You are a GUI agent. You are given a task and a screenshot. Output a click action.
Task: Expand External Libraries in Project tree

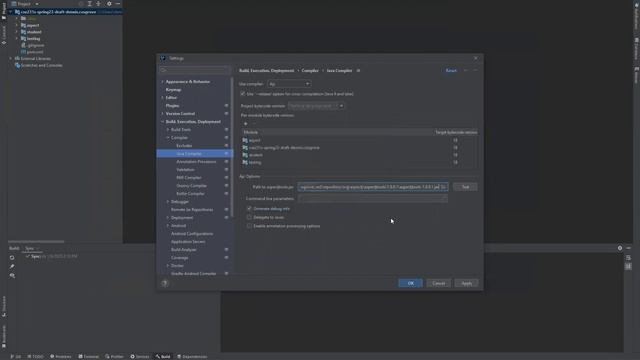(x=11, y=59)
